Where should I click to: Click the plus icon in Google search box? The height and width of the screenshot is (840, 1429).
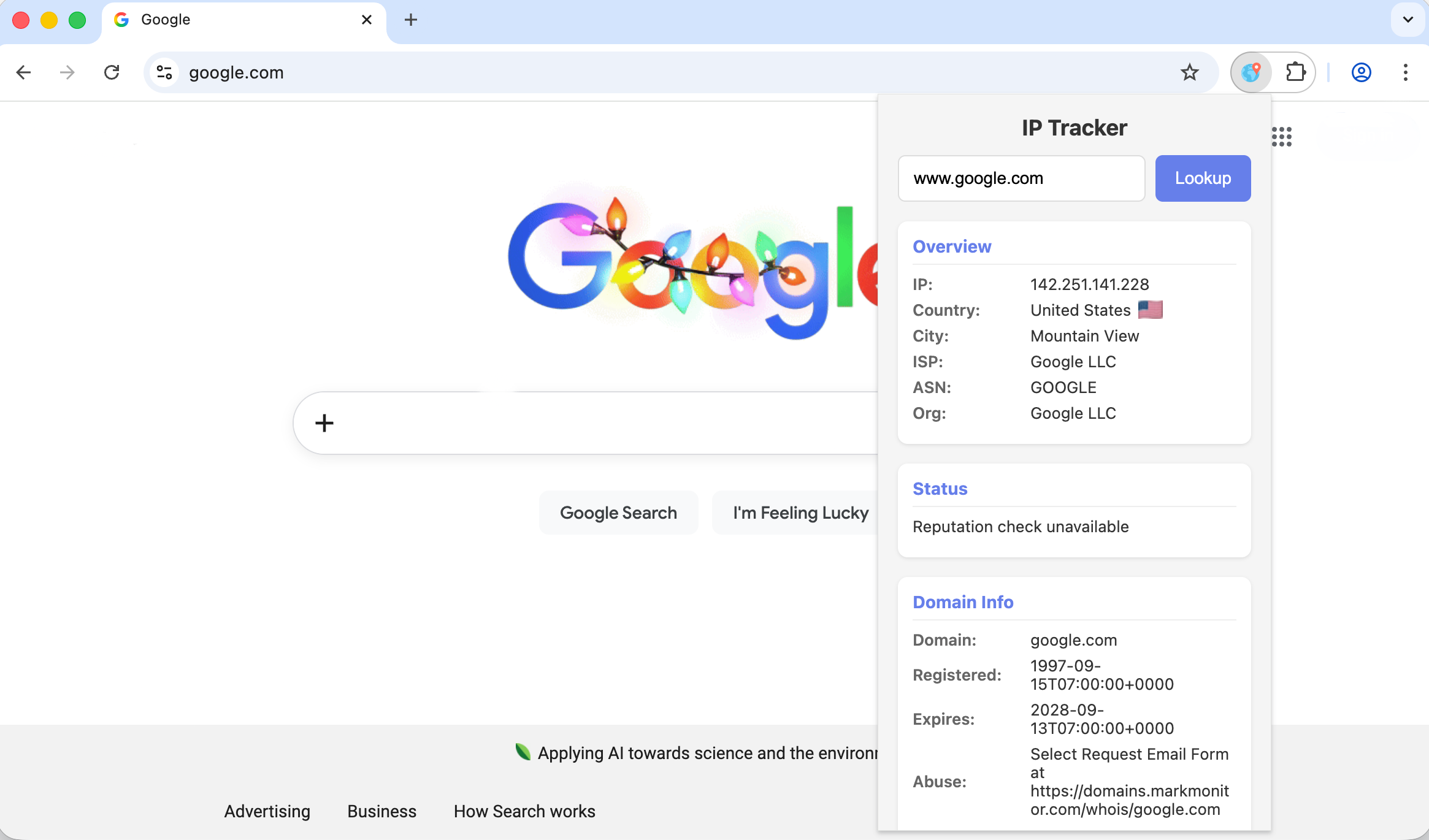pyautogui.click(x=324, y=423)
